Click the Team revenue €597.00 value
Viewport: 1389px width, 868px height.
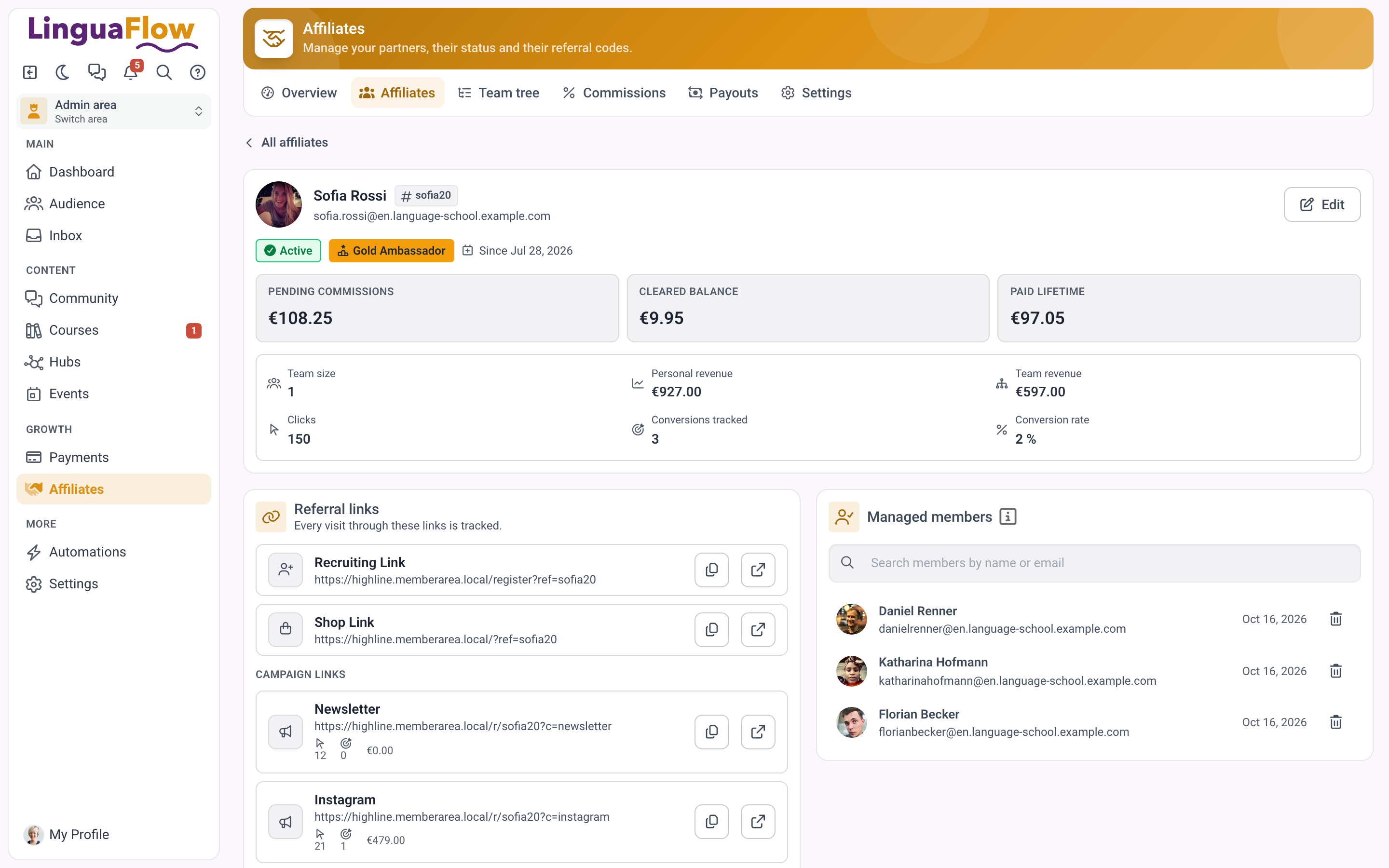[1040, 392]
